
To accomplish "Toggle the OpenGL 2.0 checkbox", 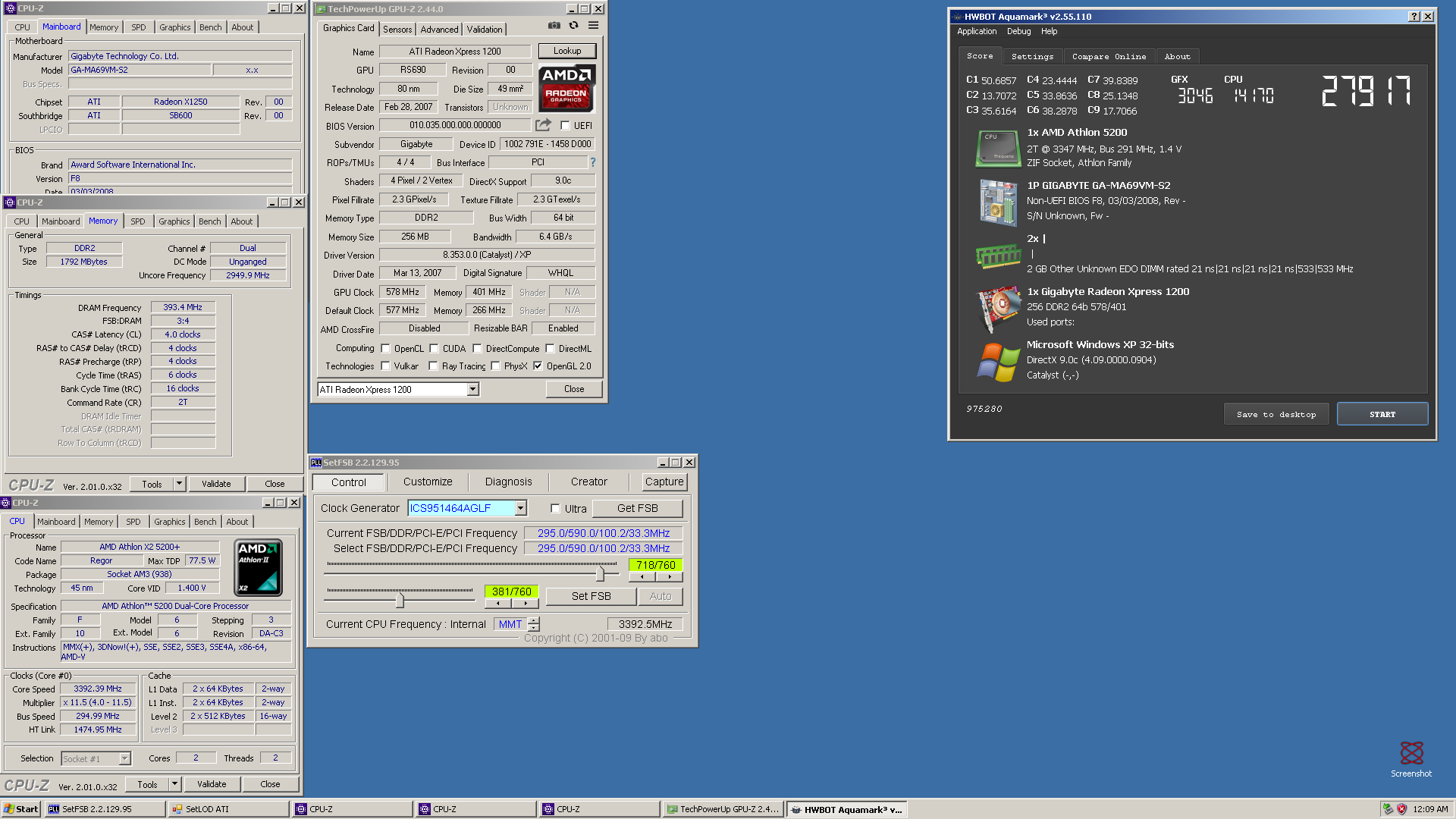I will pos(538,366).
